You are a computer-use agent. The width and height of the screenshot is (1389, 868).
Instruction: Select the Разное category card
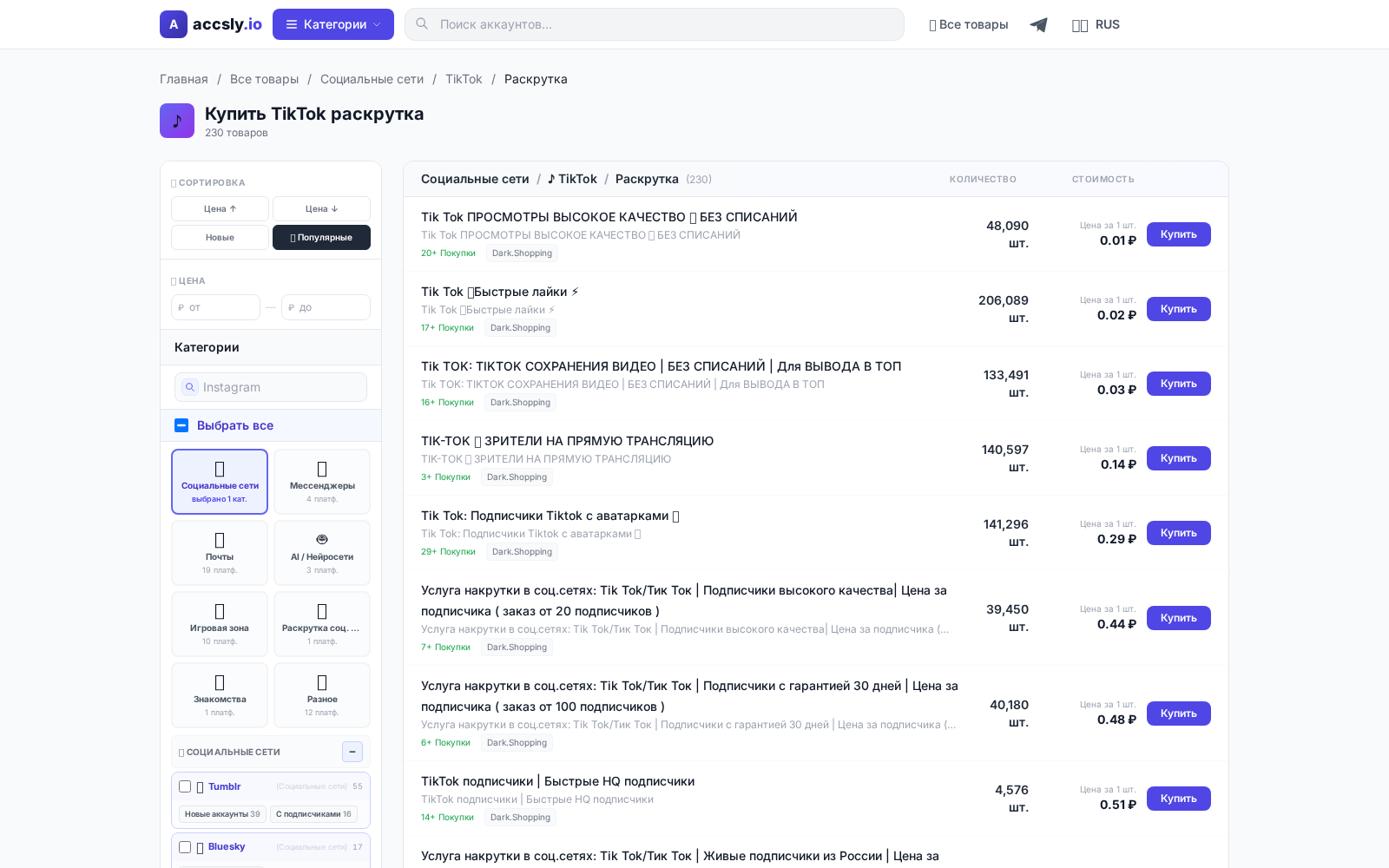click(322, 695)
